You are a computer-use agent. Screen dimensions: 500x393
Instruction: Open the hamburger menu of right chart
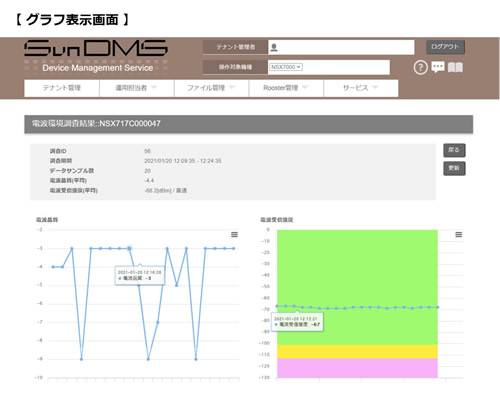coord(459,235)
